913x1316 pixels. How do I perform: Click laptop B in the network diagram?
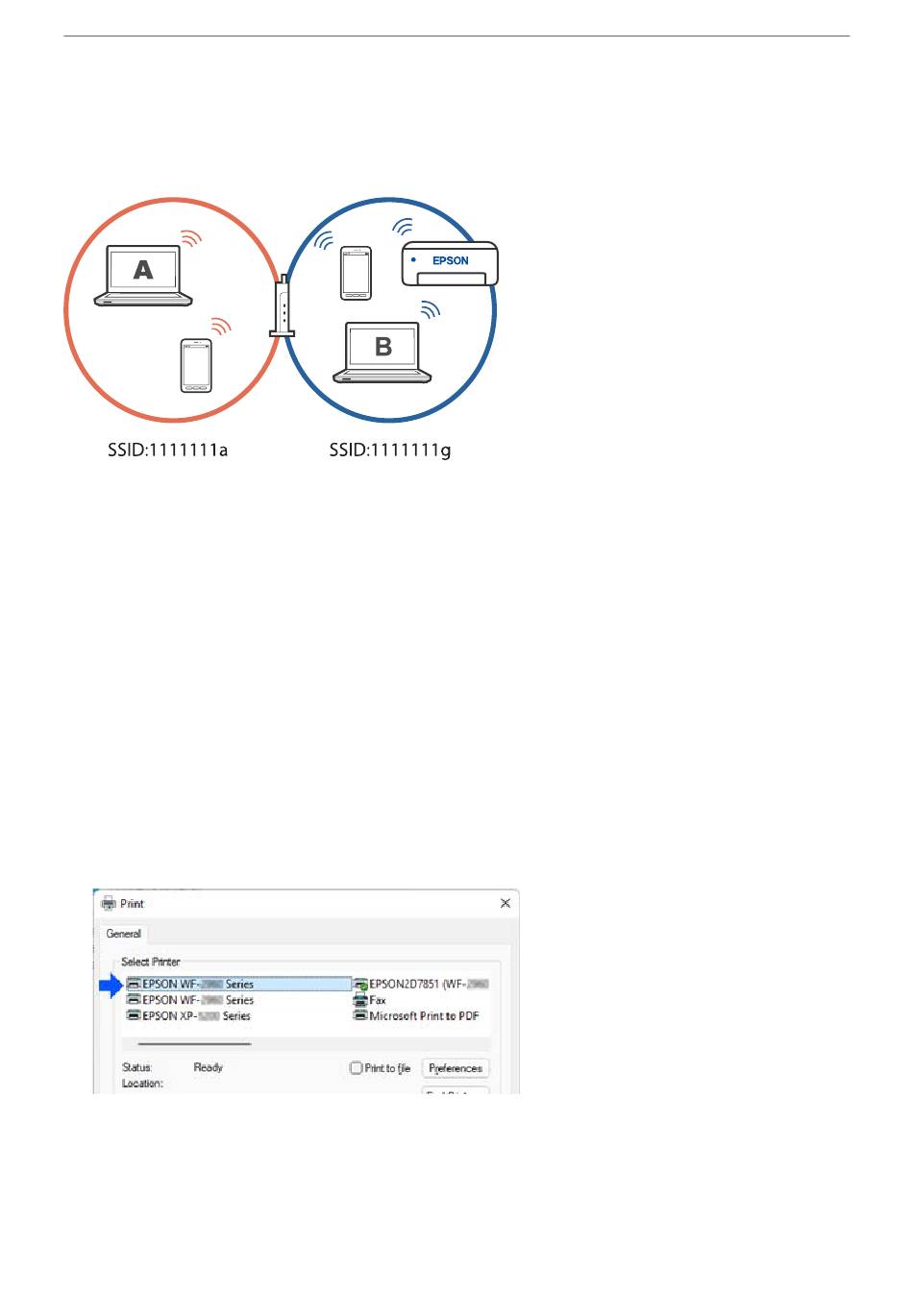pyautogui.click(x=382, y=353)
